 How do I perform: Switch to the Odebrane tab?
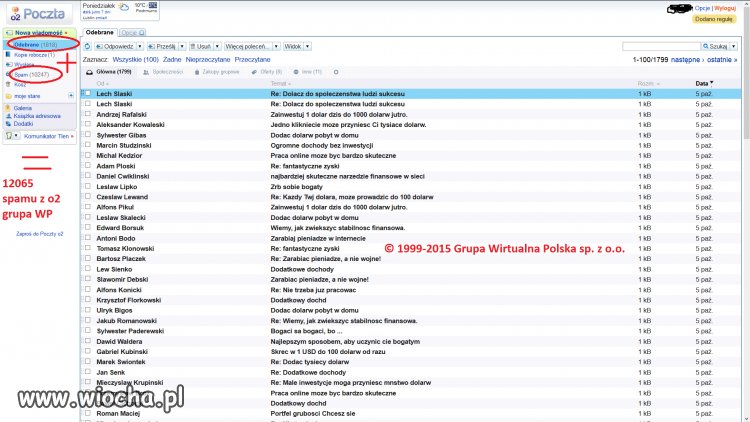pos(99,33)
